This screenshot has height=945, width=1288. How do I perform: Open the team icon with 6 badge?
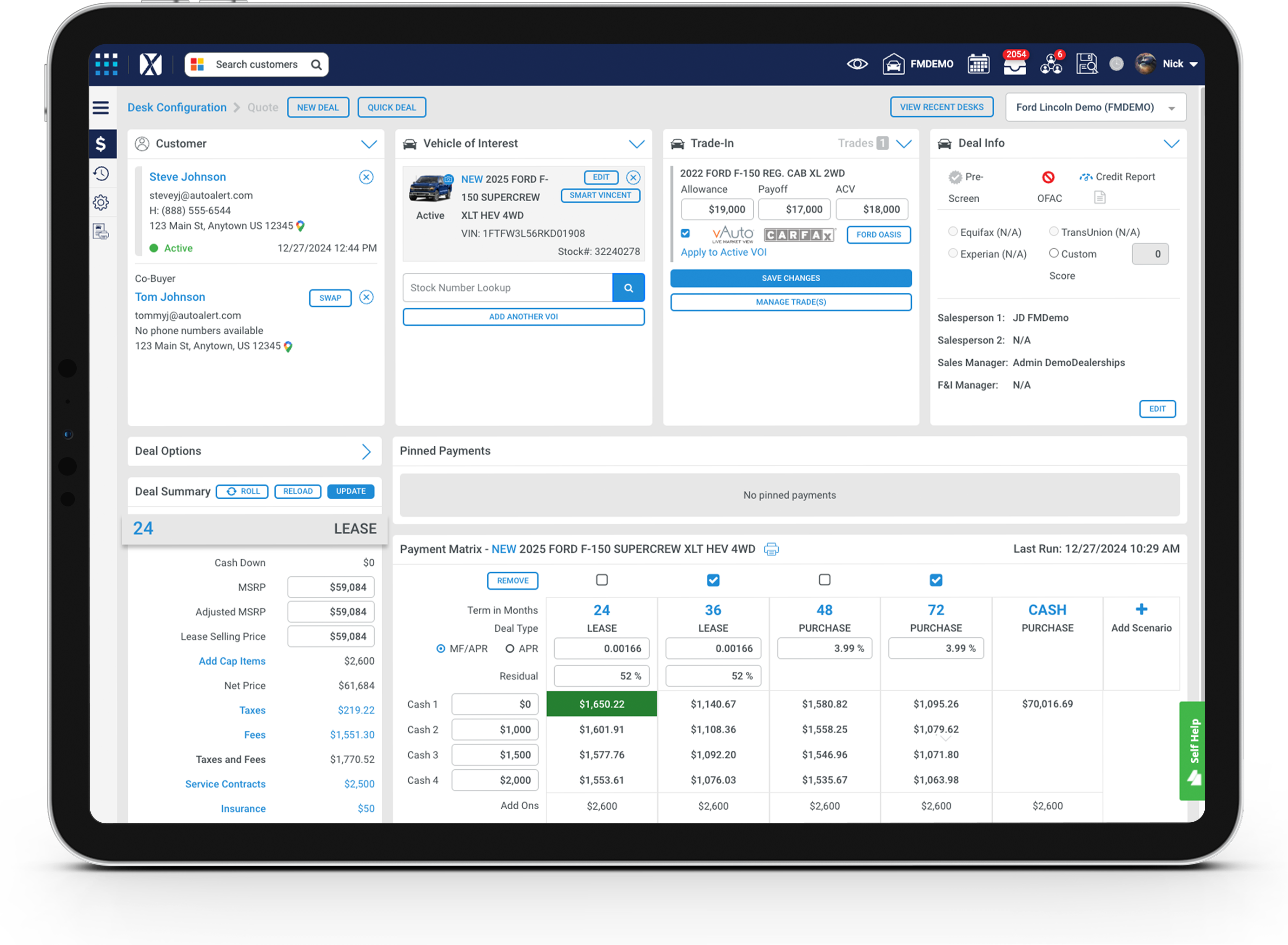[x=1050, y=64]
